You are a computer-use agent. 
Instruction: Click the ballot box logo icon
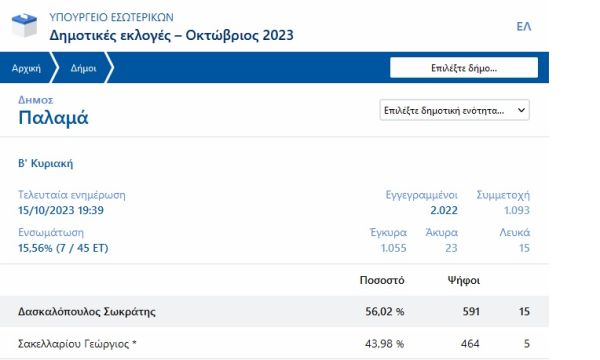tap(24, 25)
